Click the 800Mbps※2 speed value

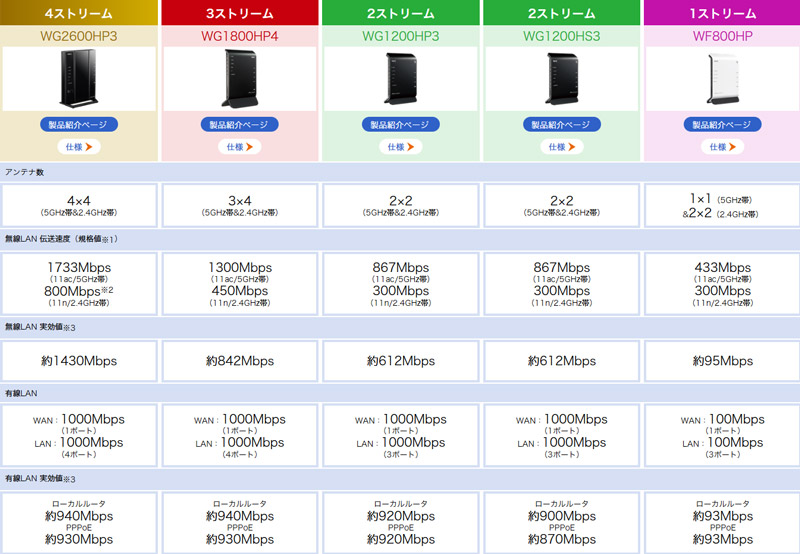coord(79,291)
